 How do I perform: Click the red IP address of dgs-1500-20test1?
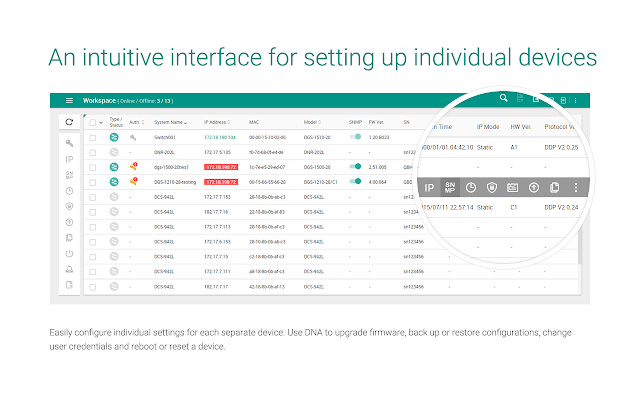(220, 167)
